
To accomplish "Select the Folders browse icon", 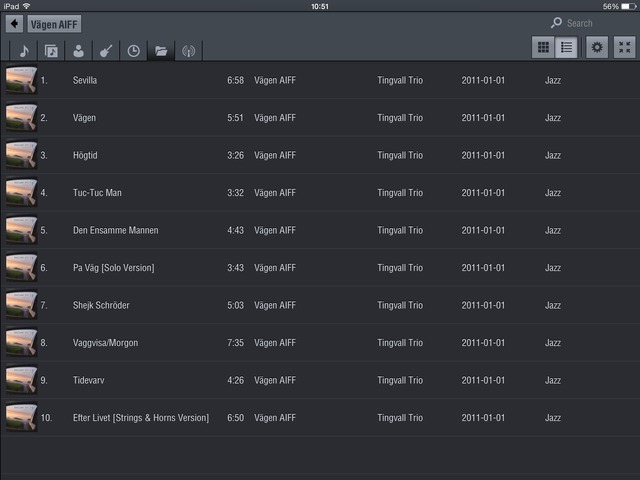I will [161, 51].
